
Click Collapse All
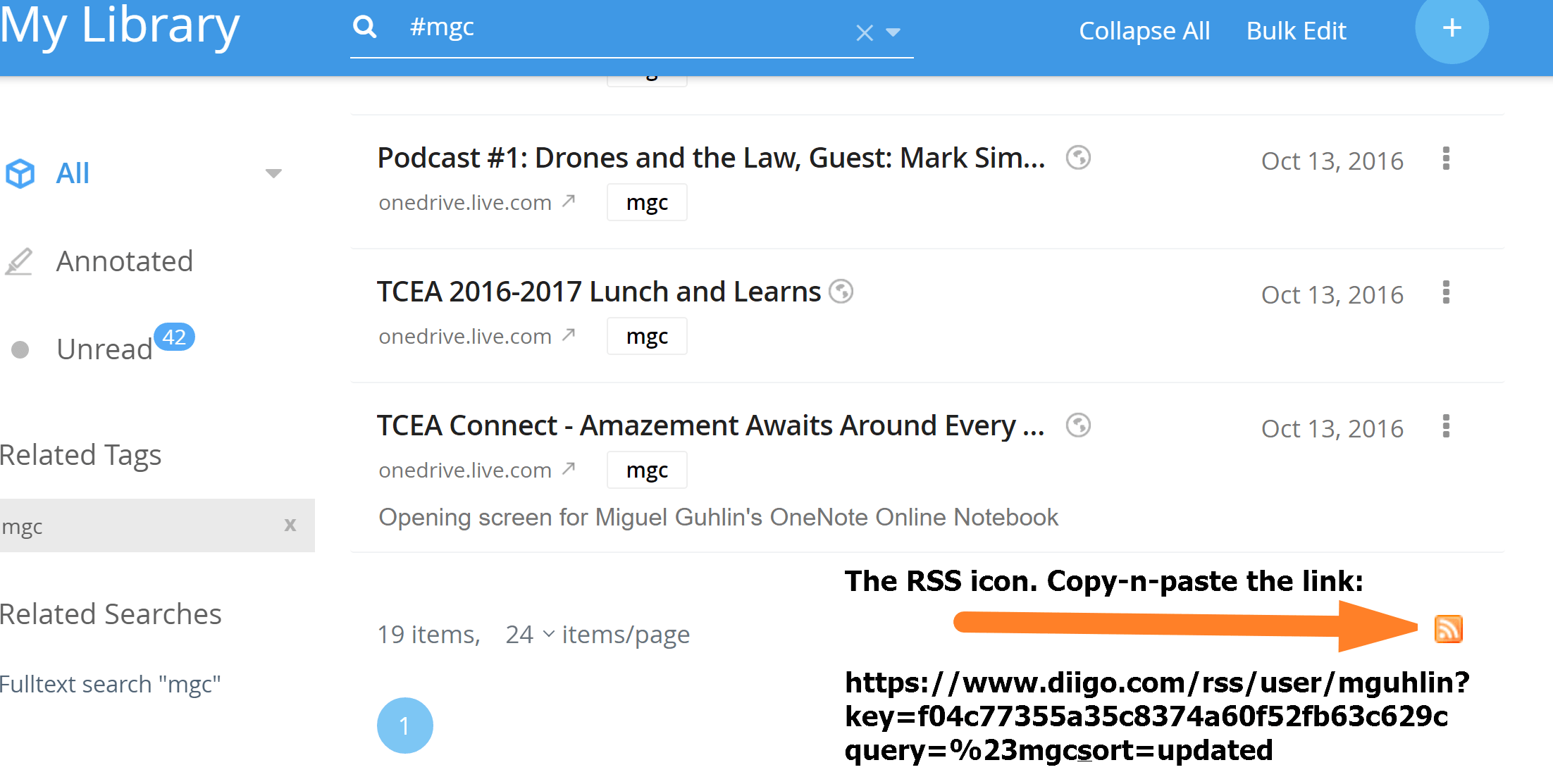1144,31
